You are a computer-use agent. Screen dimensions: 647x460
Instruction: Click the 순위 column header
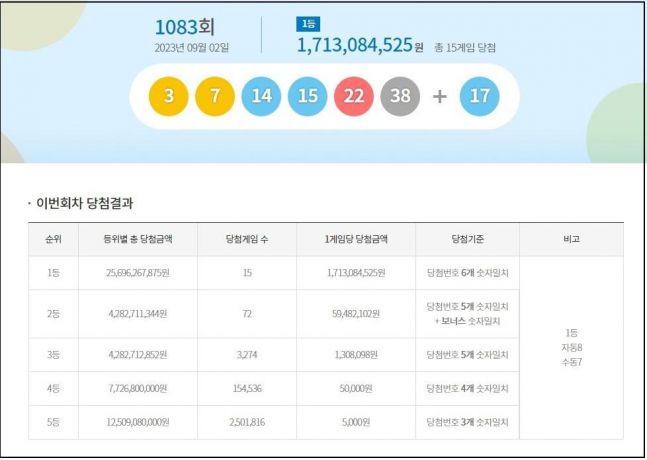point(52,240)
